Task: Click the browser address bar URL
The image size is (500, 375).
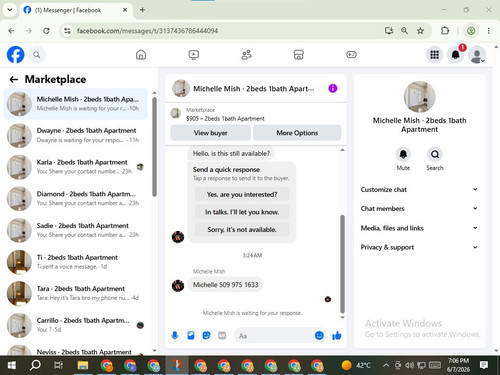Action: [x=147, y=31]
